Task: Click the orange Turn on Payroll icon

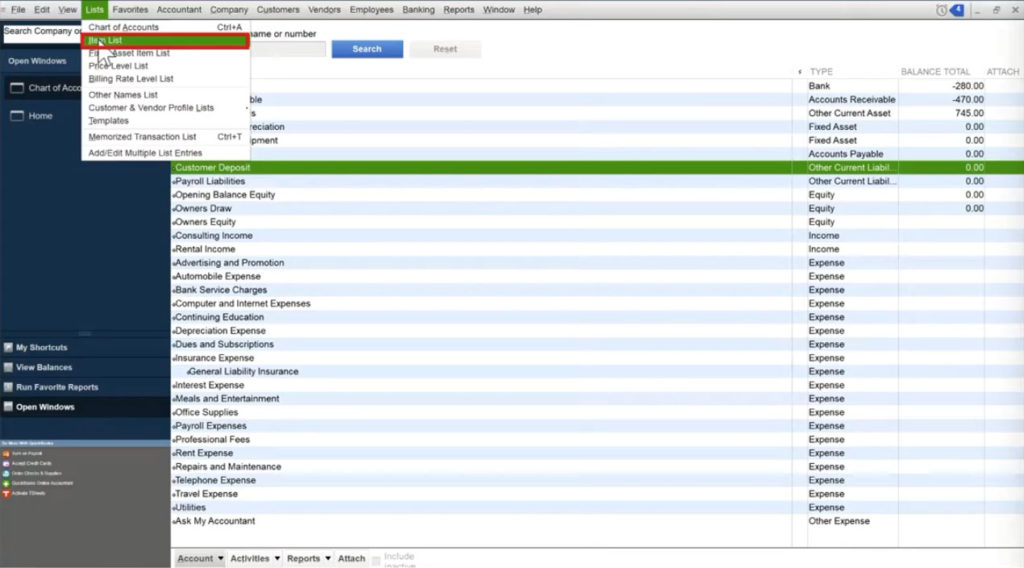Action: click(x=6, y=453)
